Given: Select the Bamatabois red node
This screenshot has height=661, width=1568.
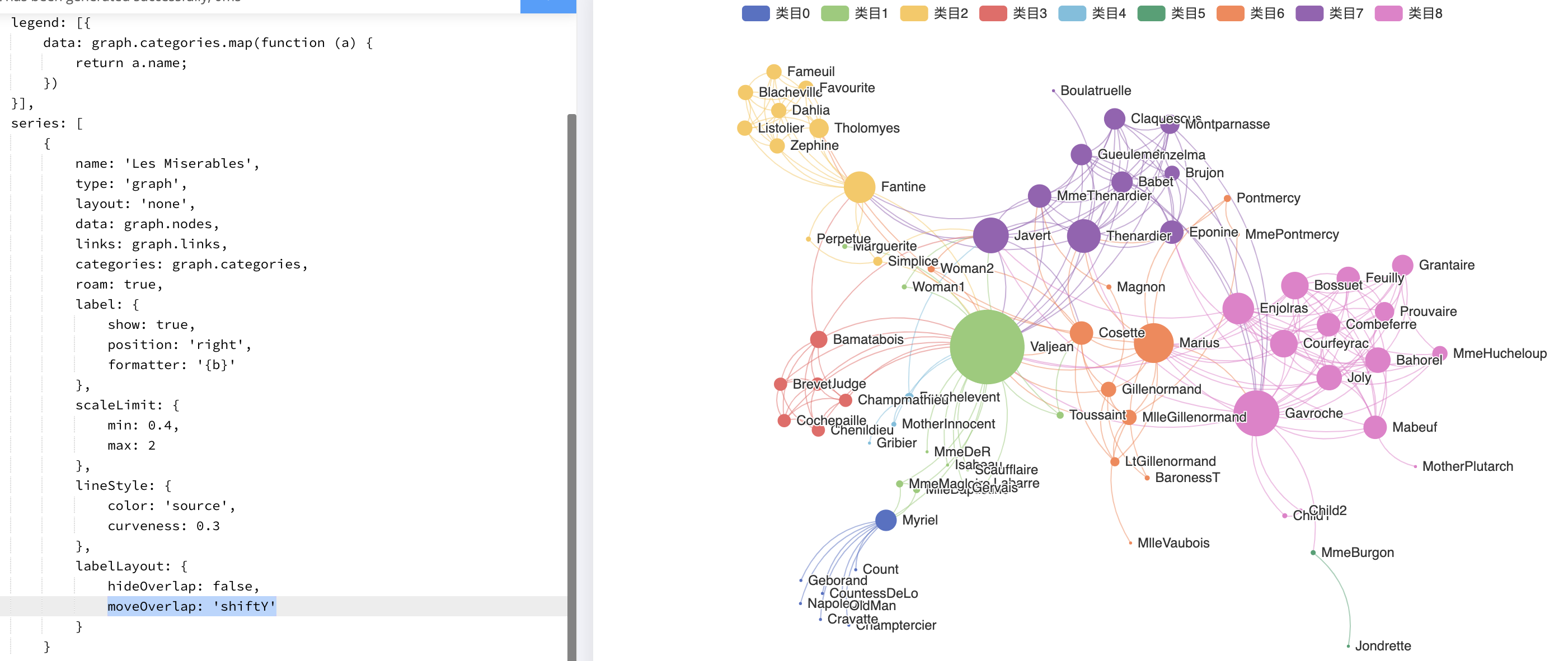Looking at the screenshot, I should [x=818, y=339].
